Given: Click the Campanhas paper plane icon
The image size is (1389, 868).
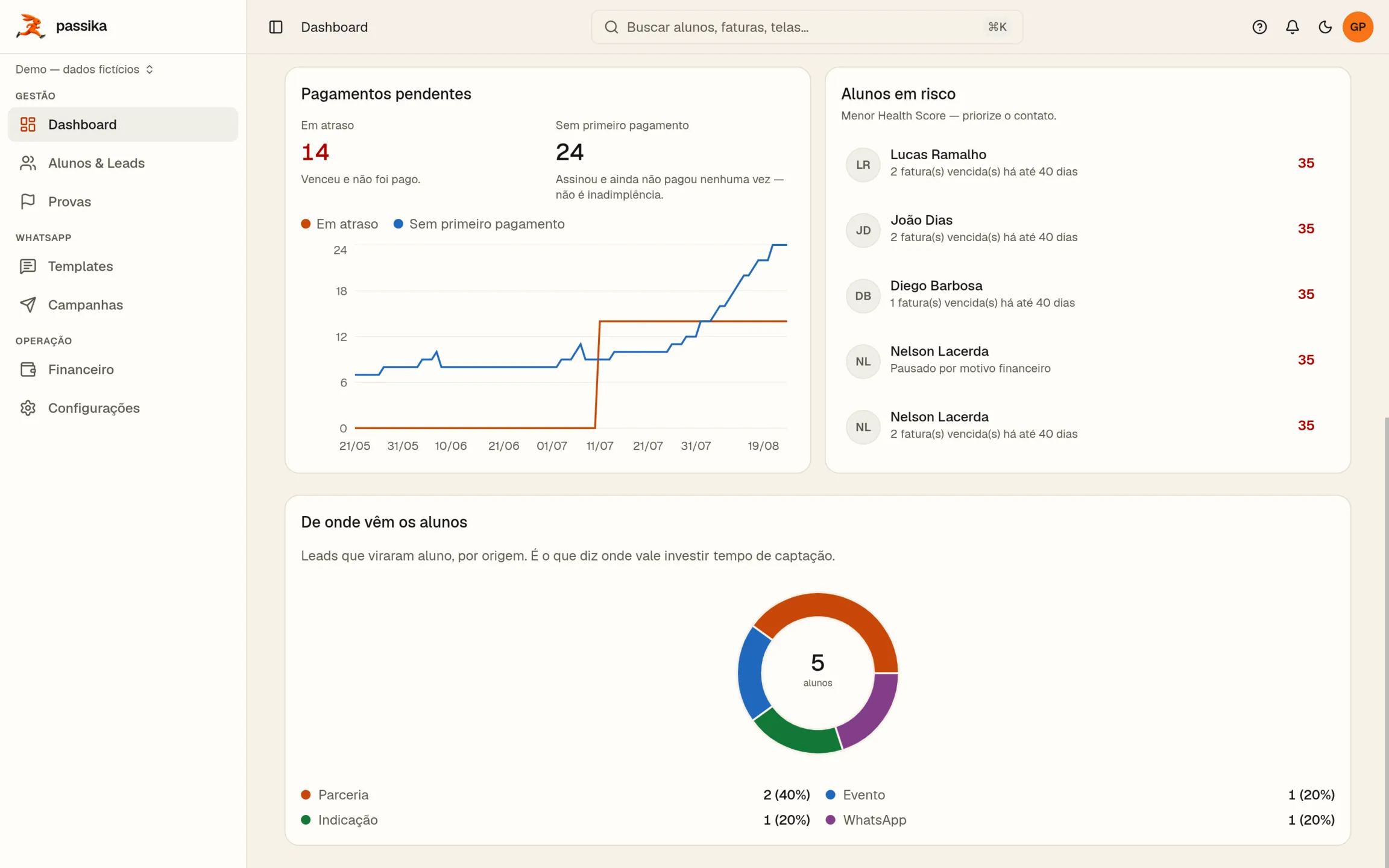Looking at the screenshot, I should (x=28, y=305).
